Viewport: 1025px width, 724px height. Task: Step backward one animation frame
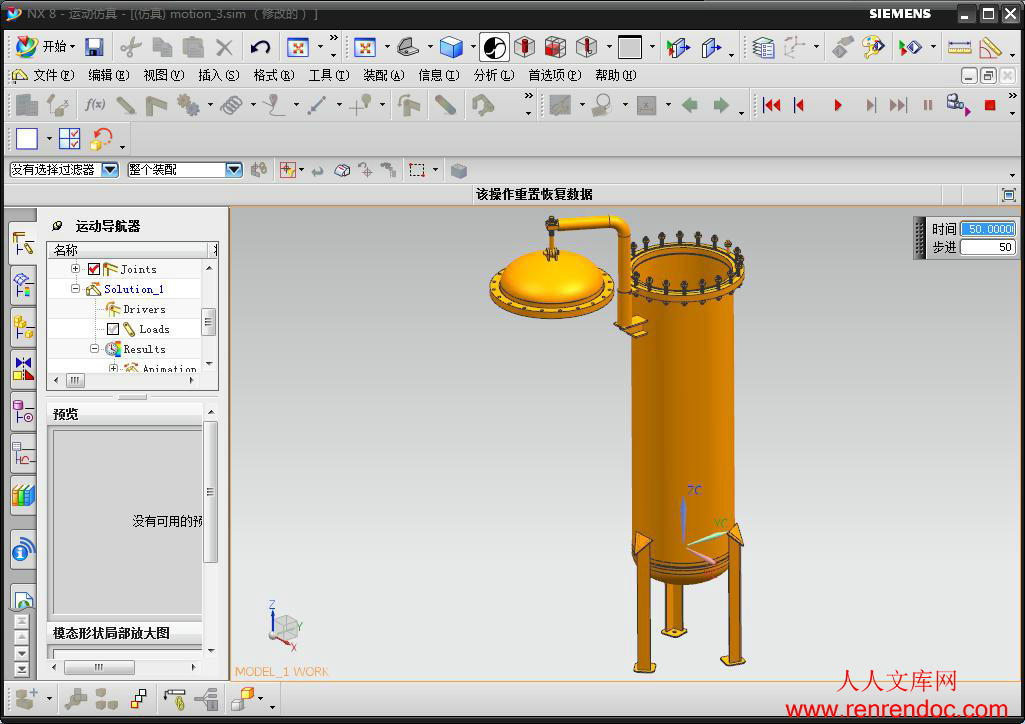pos(799,105)
